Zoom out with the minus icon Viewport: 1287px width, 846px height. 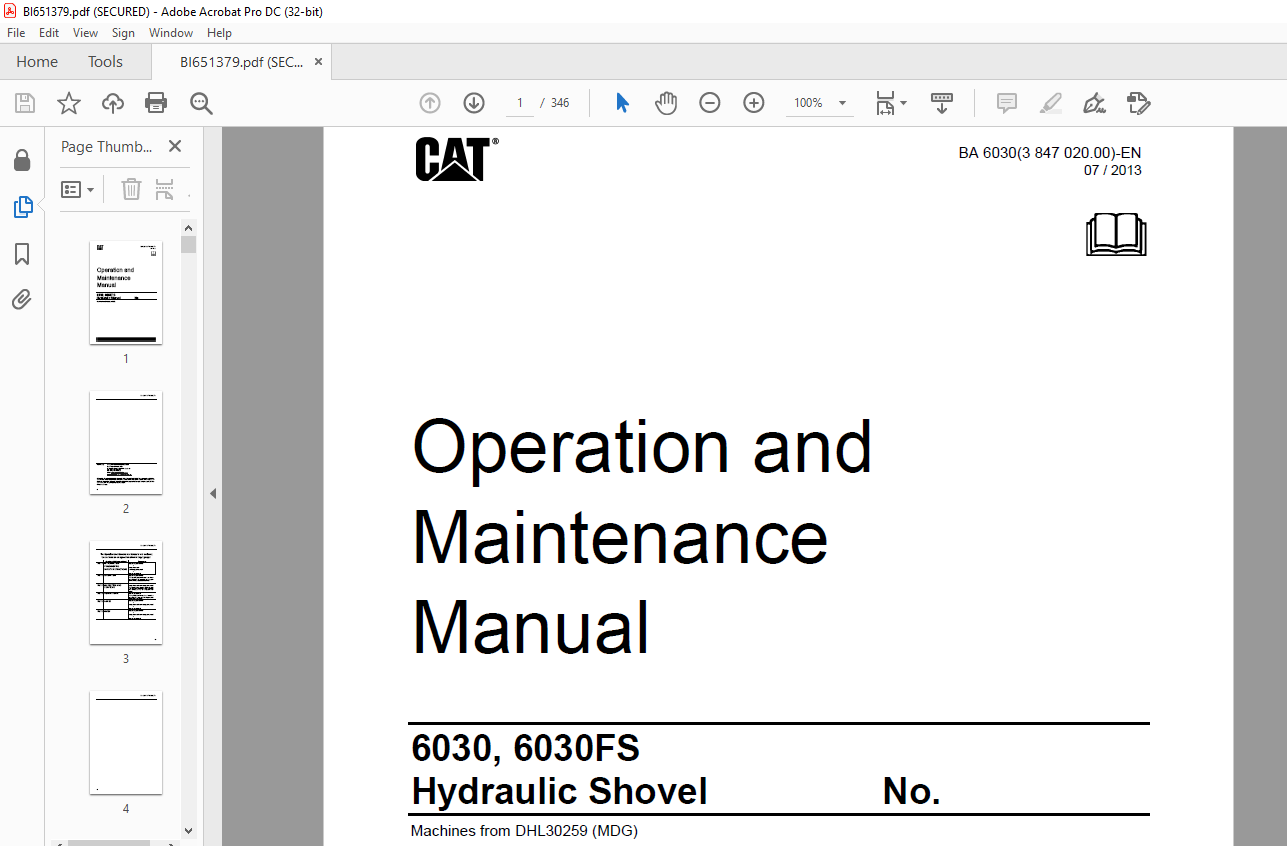[x=710, y=103]
